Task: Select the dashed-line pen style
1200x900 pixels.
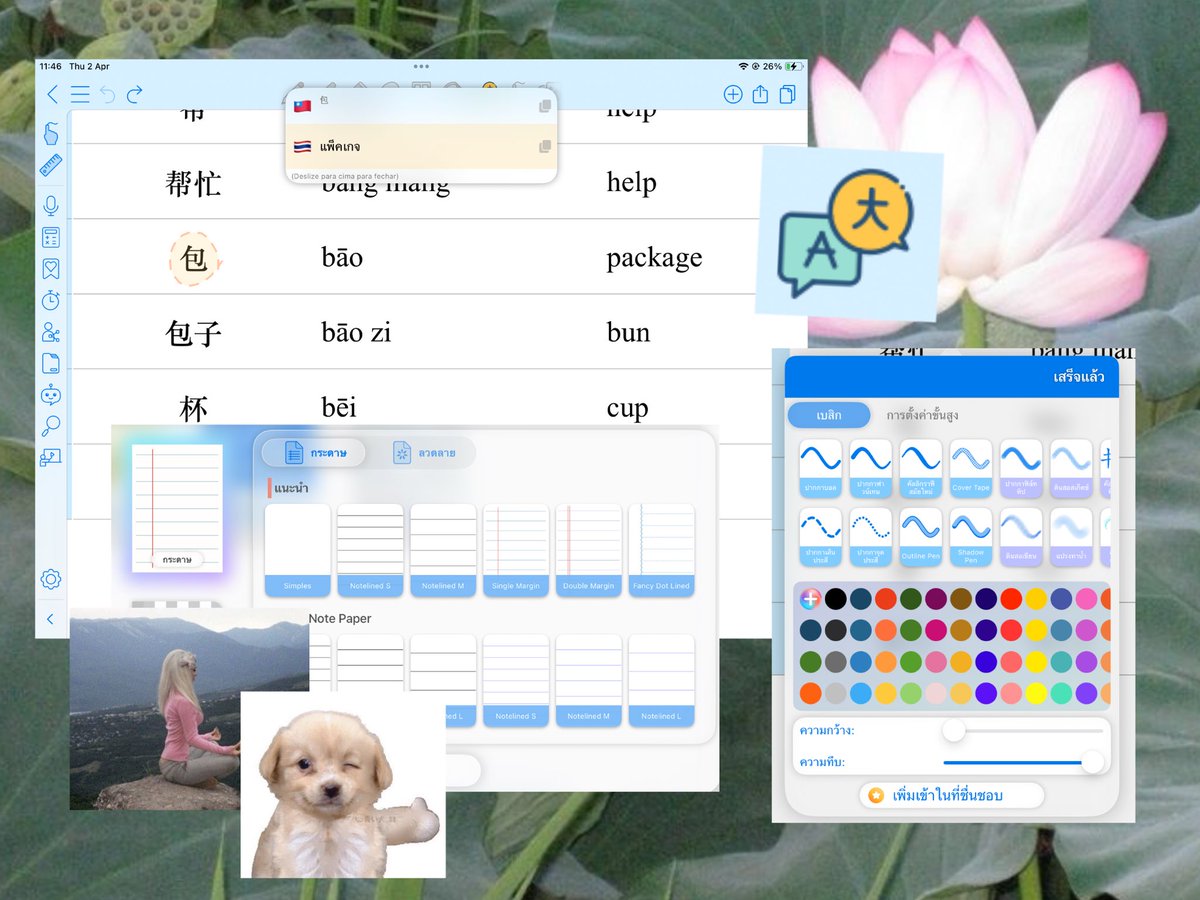Action: (821, 537)
